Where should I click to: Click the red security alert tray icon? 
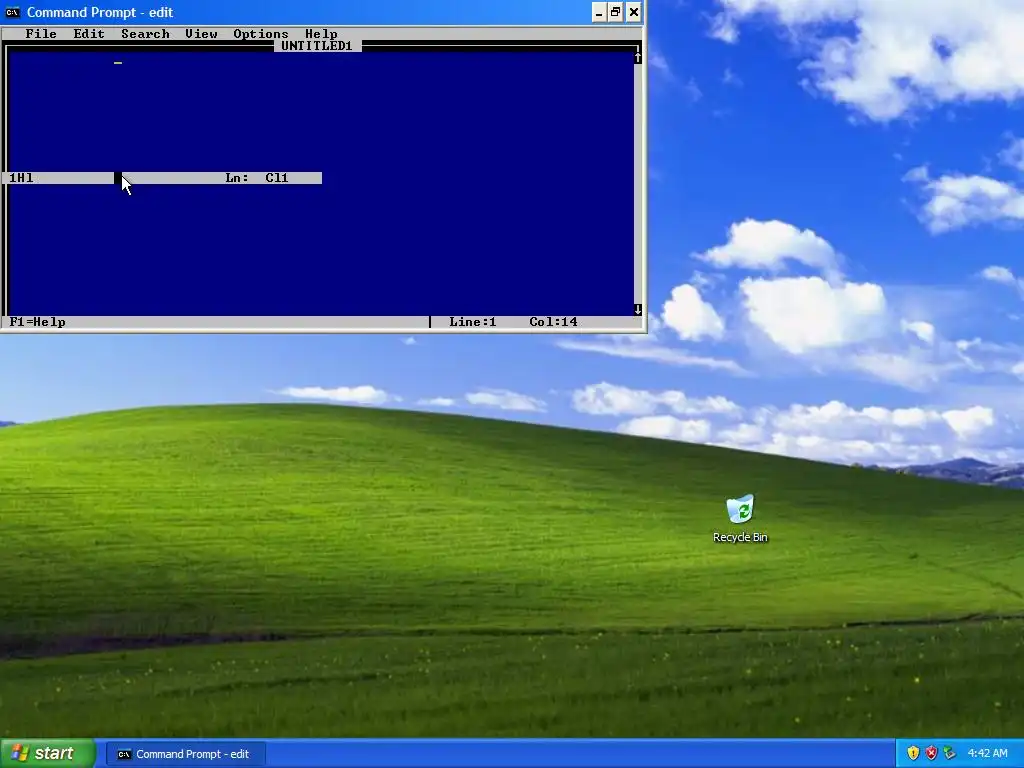click(931, 754)
